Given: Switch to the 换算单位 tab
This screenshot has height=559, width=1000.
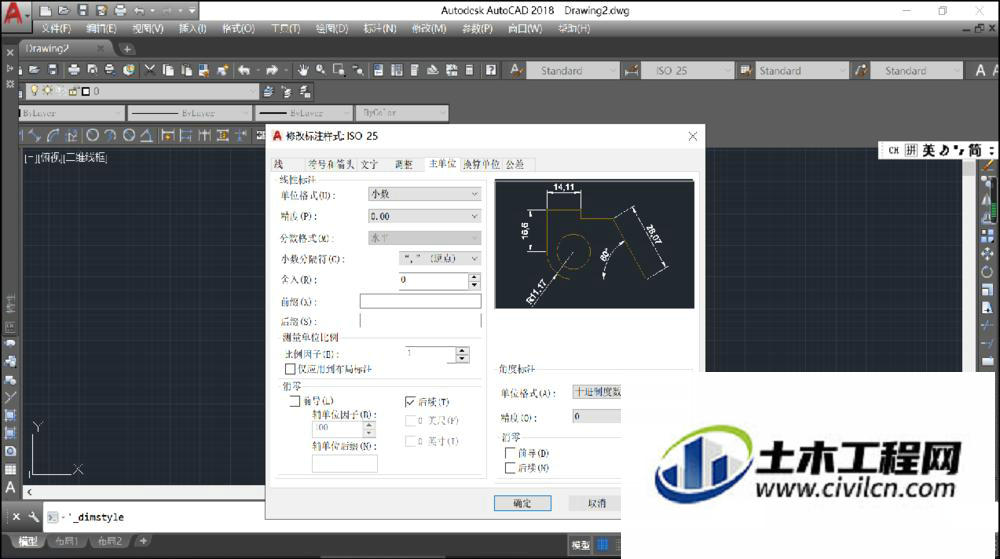Looking at the screenshot, I should (482, 164).
